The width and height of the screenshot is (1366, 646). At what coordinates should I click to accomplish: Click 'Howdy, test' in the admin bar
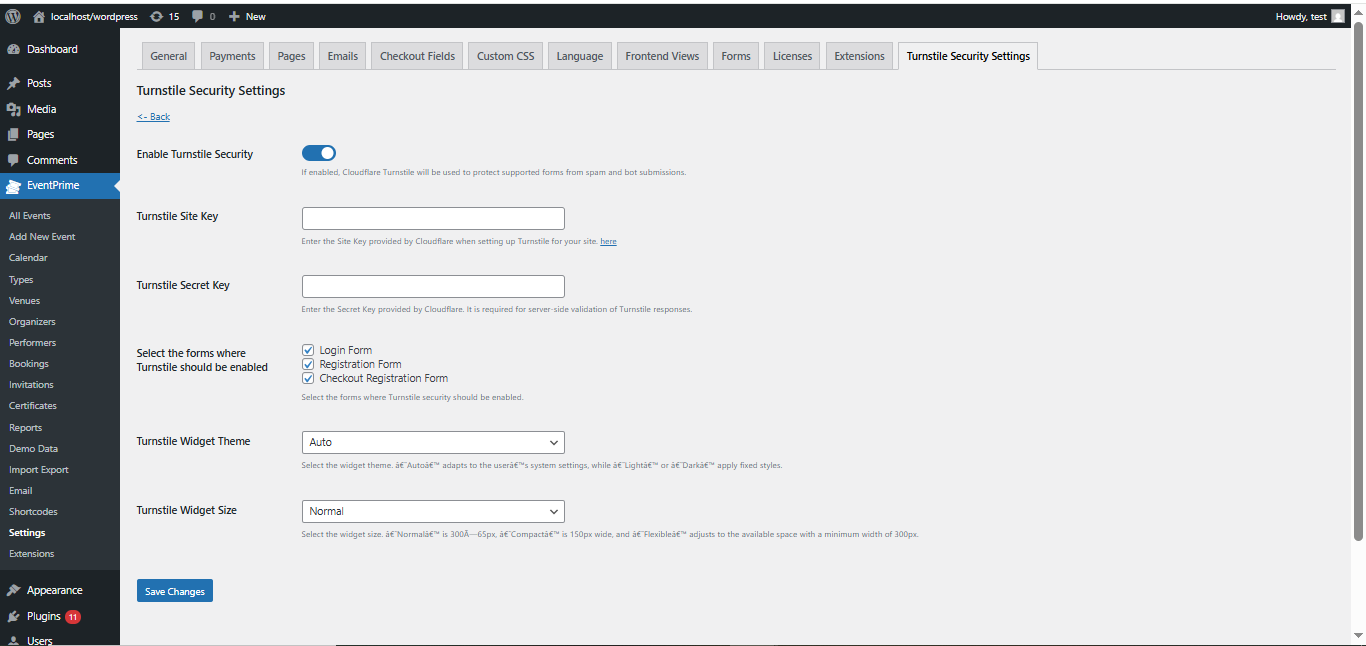coord(1300,16)
